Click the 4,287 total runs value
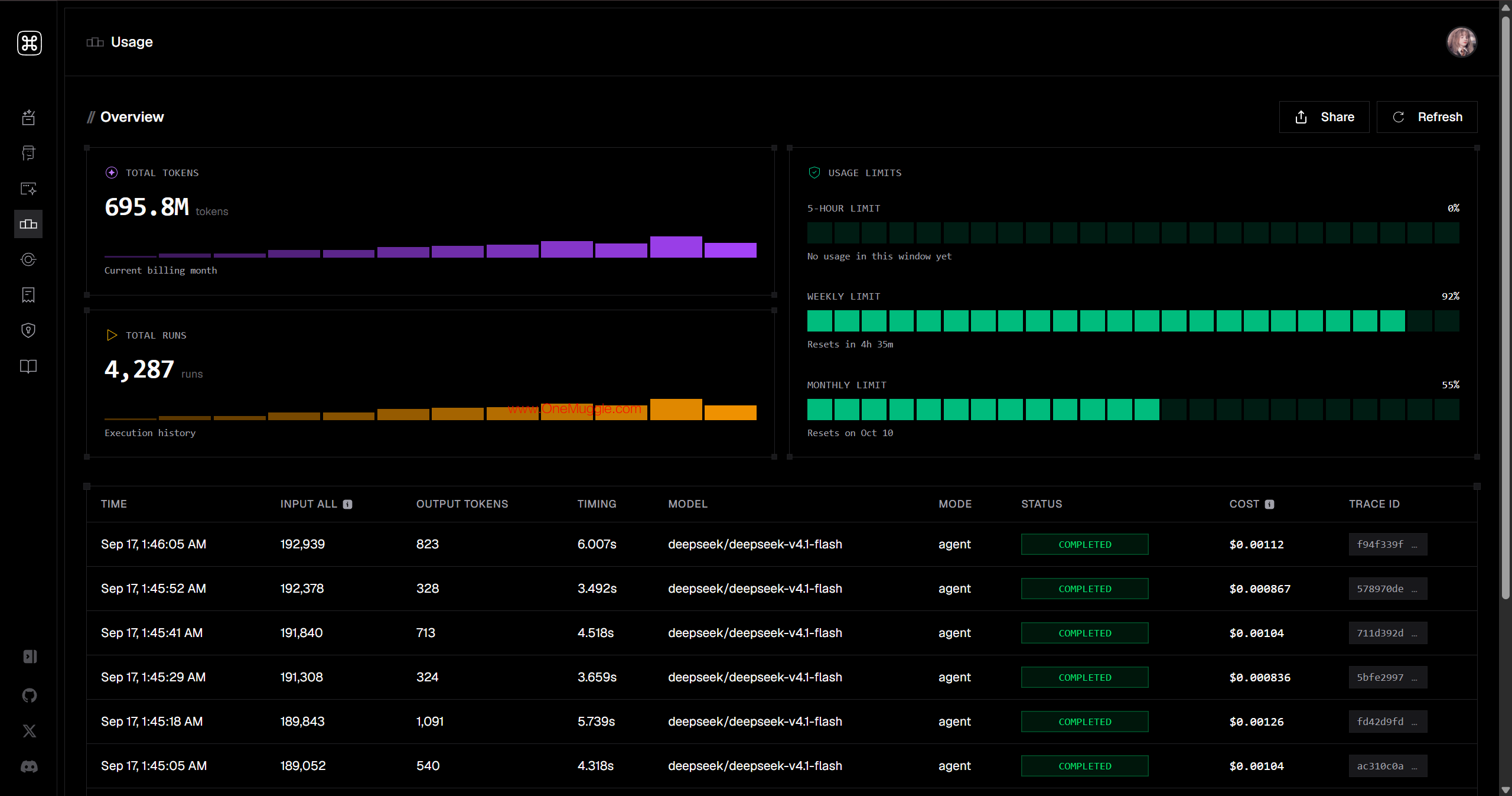This screenshot has height=796, width=1512. (139, 370)
